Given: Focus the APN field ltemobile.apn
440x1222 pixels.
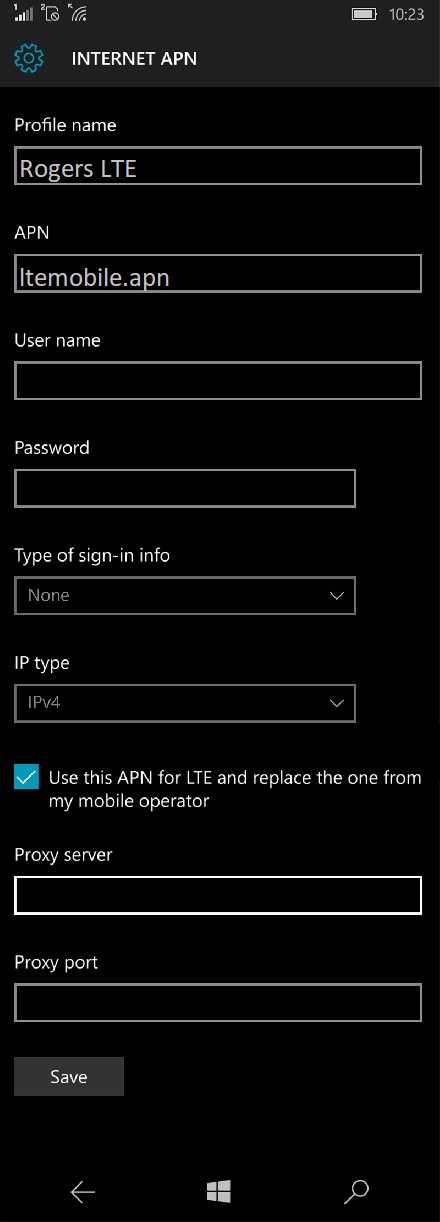Looking at the screenshot, I should click(218, 274).
